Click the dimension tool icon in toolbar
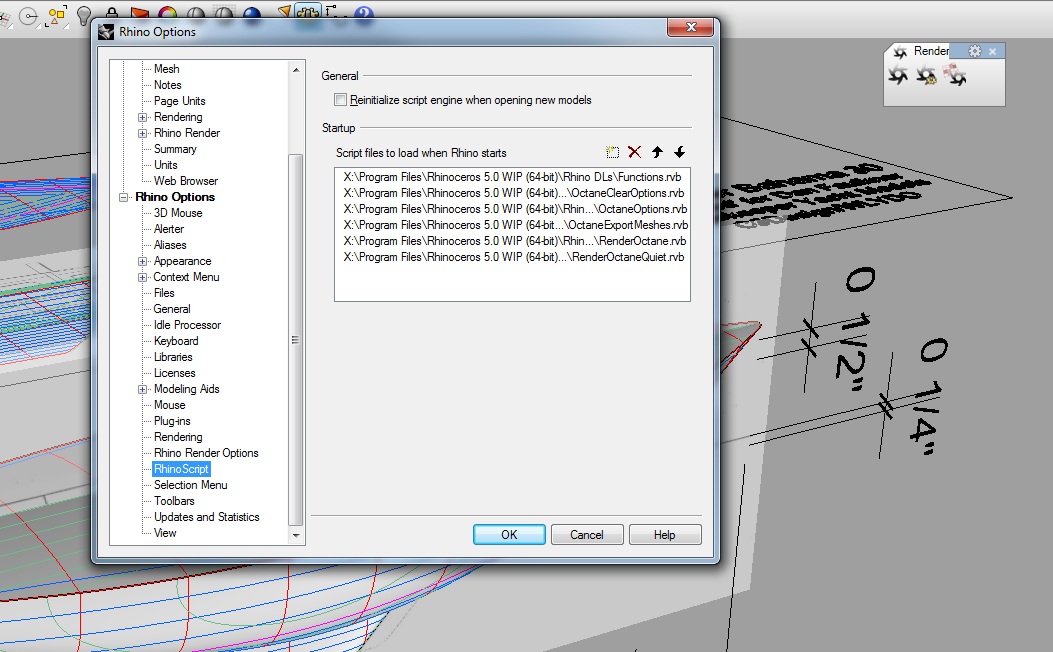This screenshot has width=1053, height=652. tap(332, 11)
